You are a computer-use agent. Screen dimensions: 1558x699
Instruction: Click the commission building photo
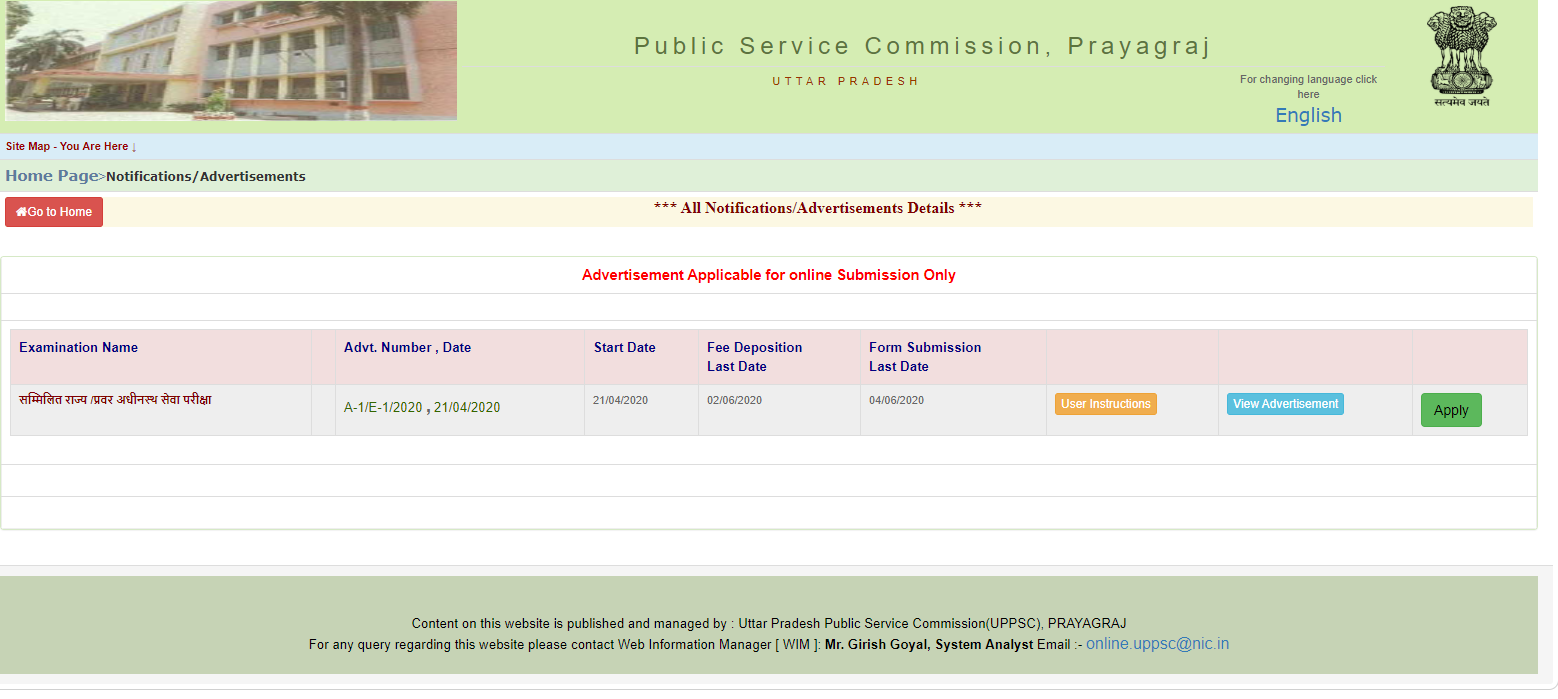231,61
